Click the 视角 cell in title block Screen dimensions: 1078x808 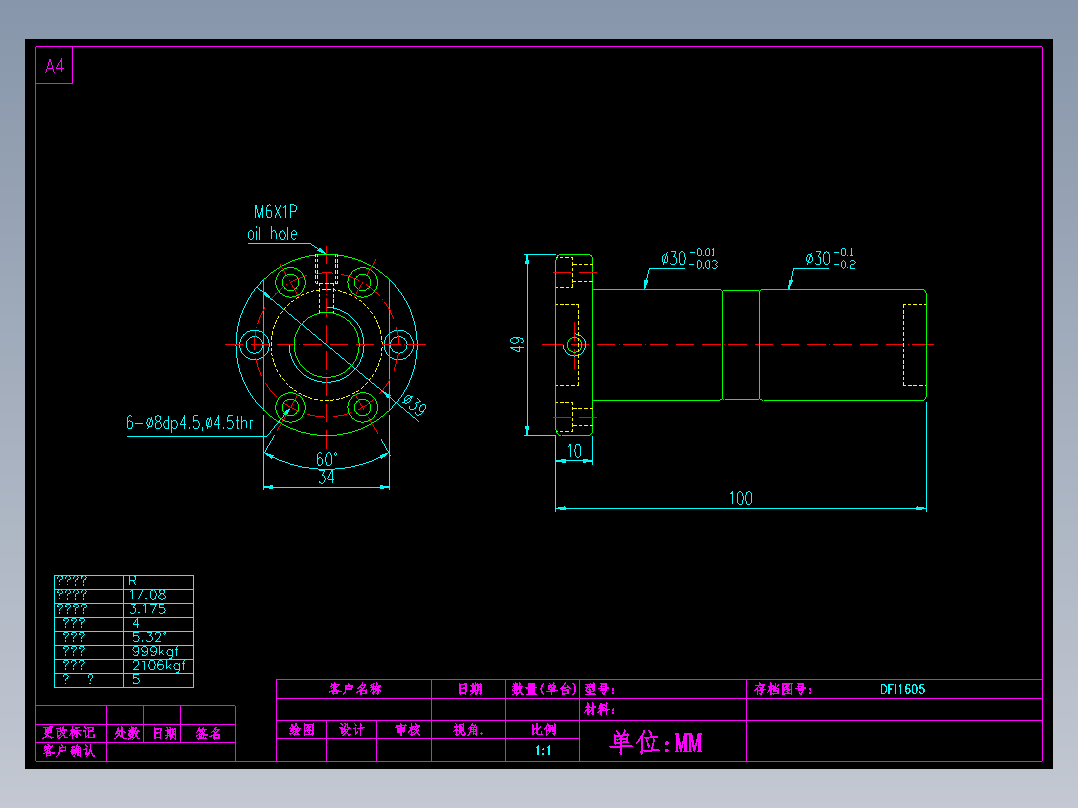(x=469, y=730)
